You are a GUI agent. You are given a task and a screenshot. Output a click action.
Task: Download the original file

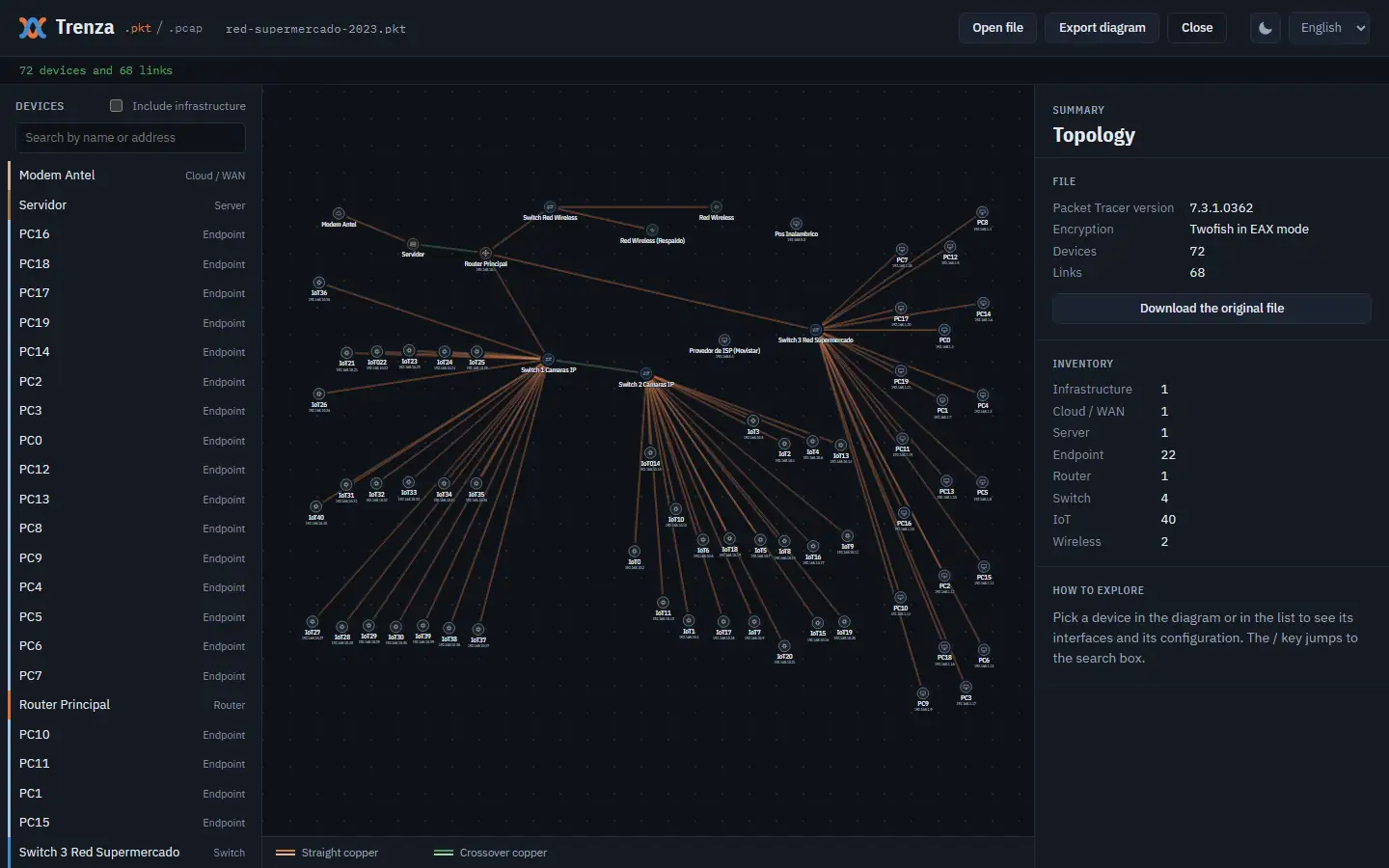1212,309
